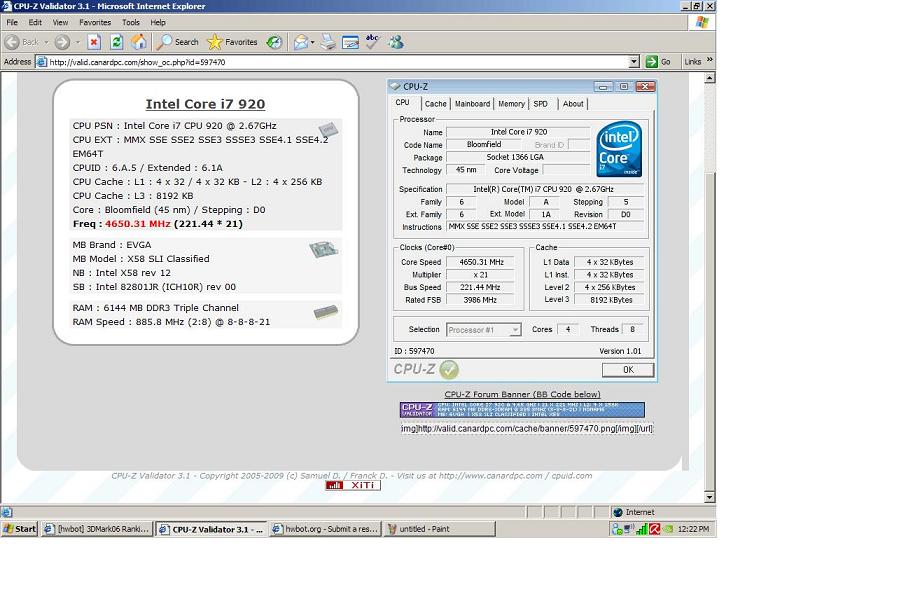Image resolution: width=913 pixels, height=613 pixels.
Task: Open the Back history dropdown arrow
Action: 46,42
